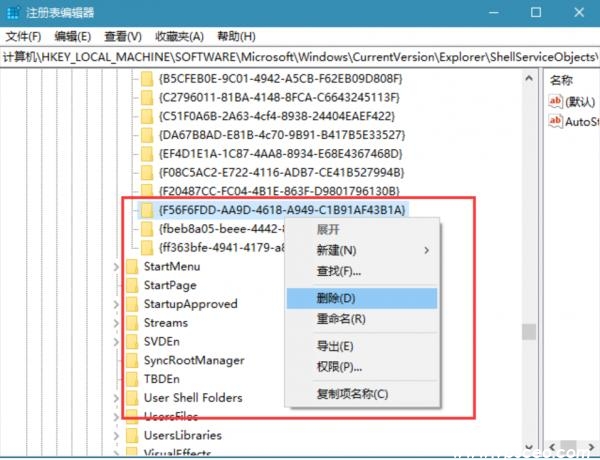This screenshot has width=600, height=460.
Task: Click the SVDEn folder icon
Action: (x=132, y=341)
